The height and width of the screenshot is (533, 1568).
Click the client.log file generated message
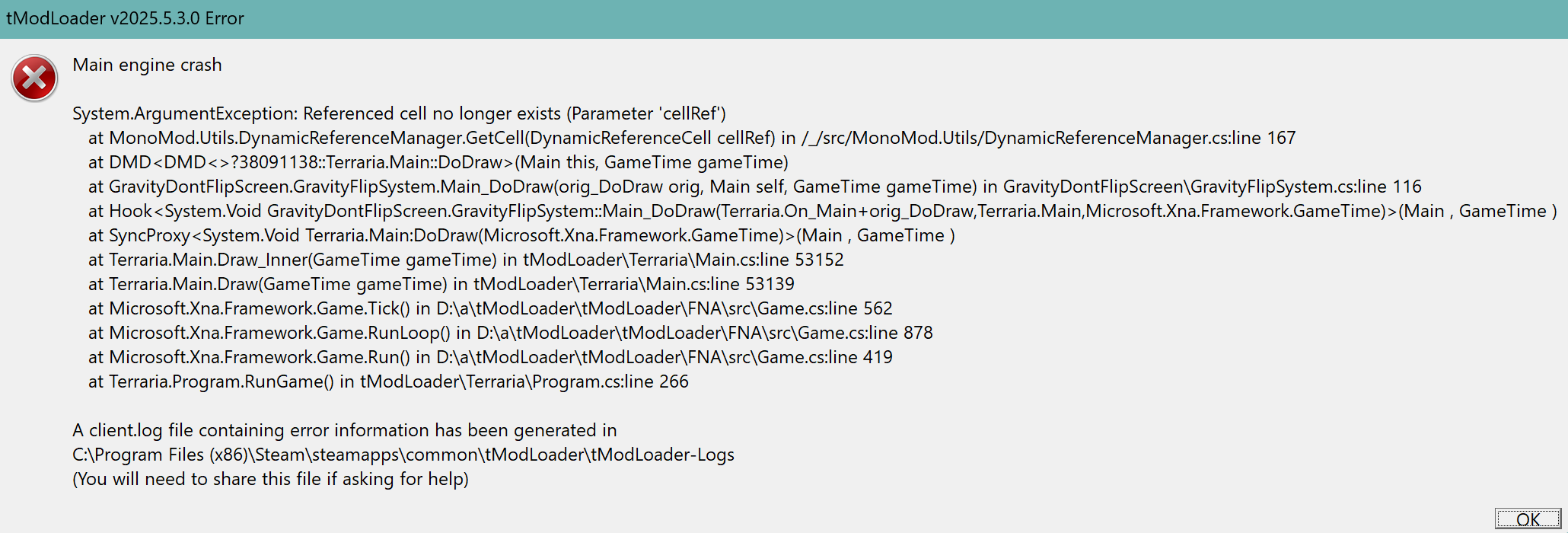344,430
